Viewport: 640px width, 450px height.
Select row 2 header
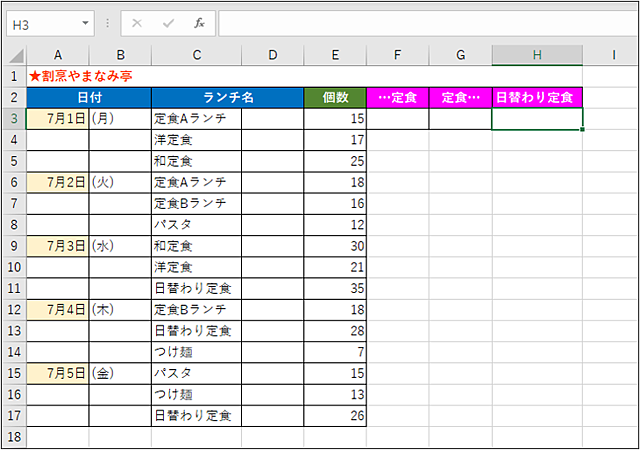(15, 97)
